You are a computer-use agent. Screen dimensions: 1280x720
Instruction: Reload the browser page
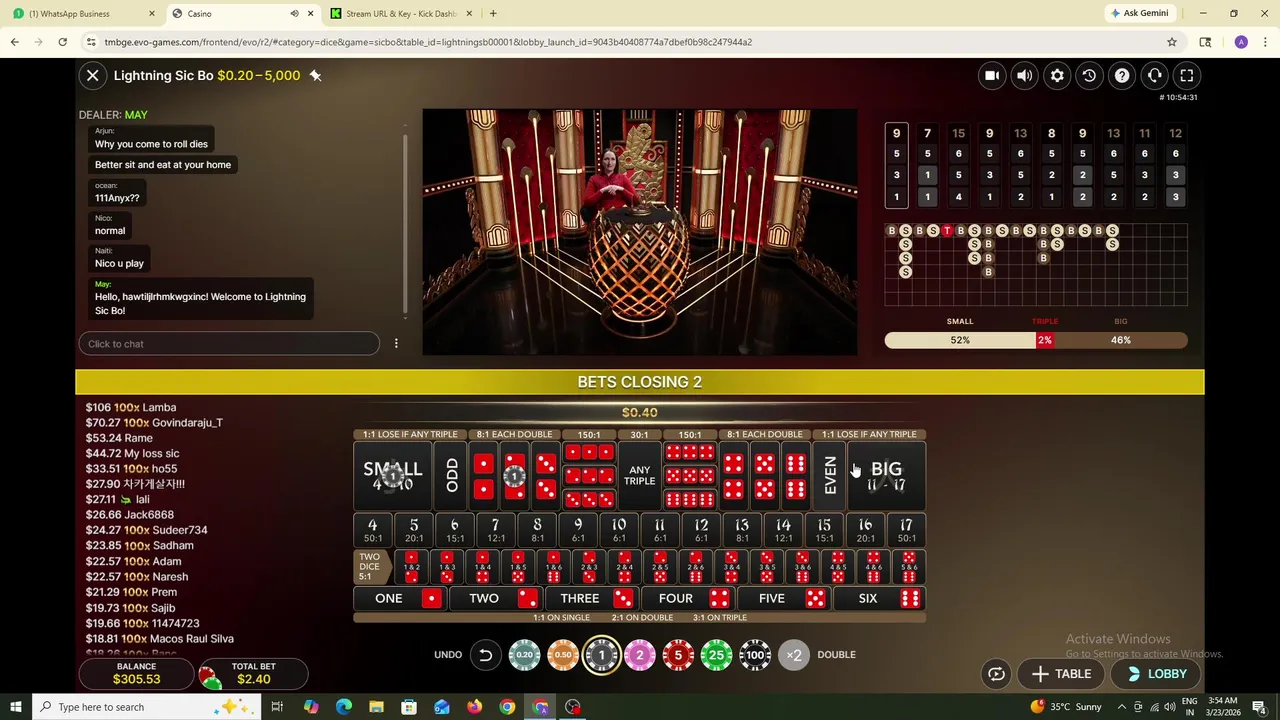(x=62, y=42)
